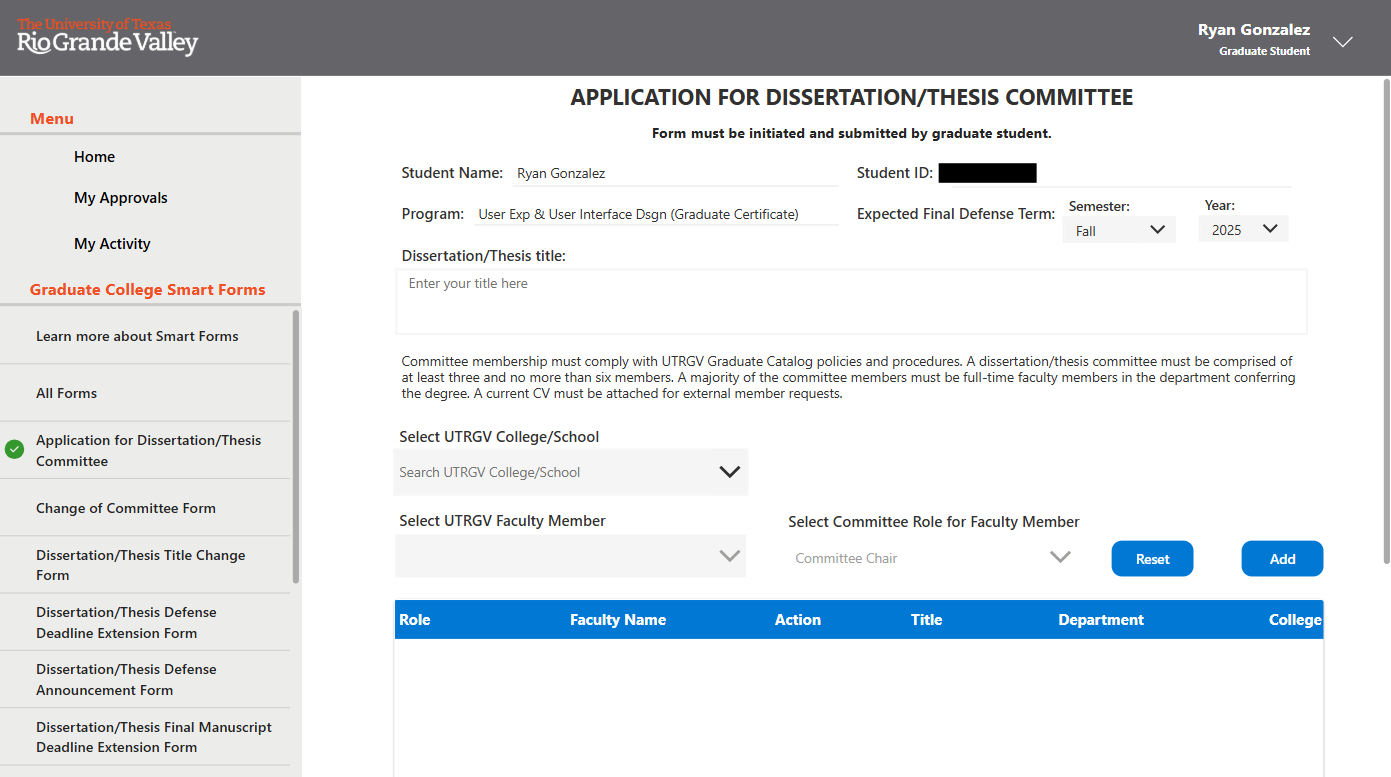Open My Approvals menu item

pyautogui.click(x=120, y=198)
